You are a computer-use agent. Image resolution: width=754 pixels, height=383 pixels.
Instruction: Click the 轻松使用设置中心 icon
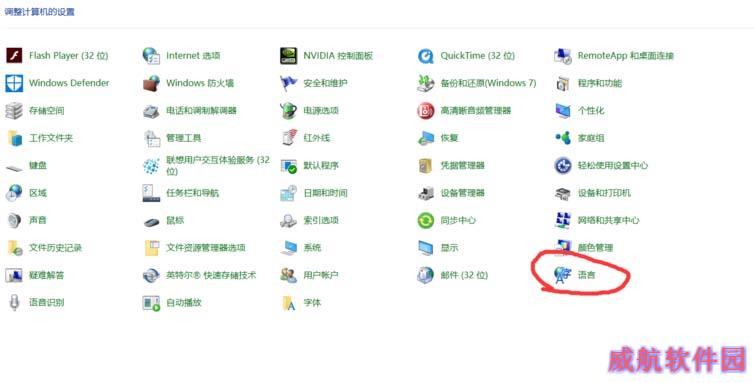(563, 166)
